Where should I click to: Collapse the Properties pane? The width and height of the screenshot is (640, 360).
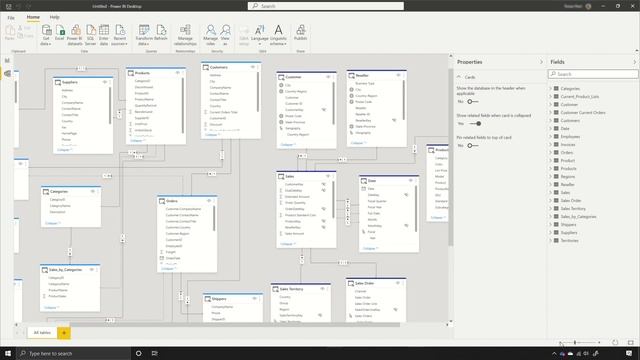541,62
